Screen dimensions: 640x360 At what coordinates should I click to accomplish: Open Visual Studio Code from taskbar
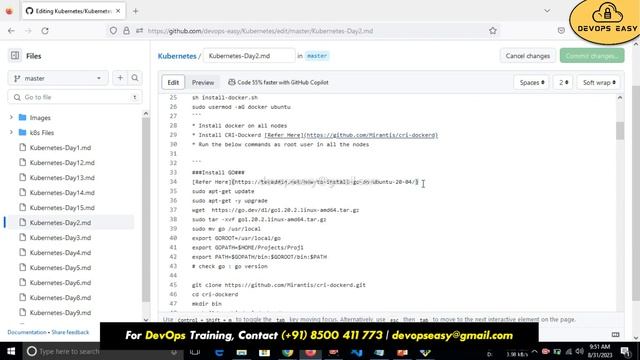(x=357, y=352)
